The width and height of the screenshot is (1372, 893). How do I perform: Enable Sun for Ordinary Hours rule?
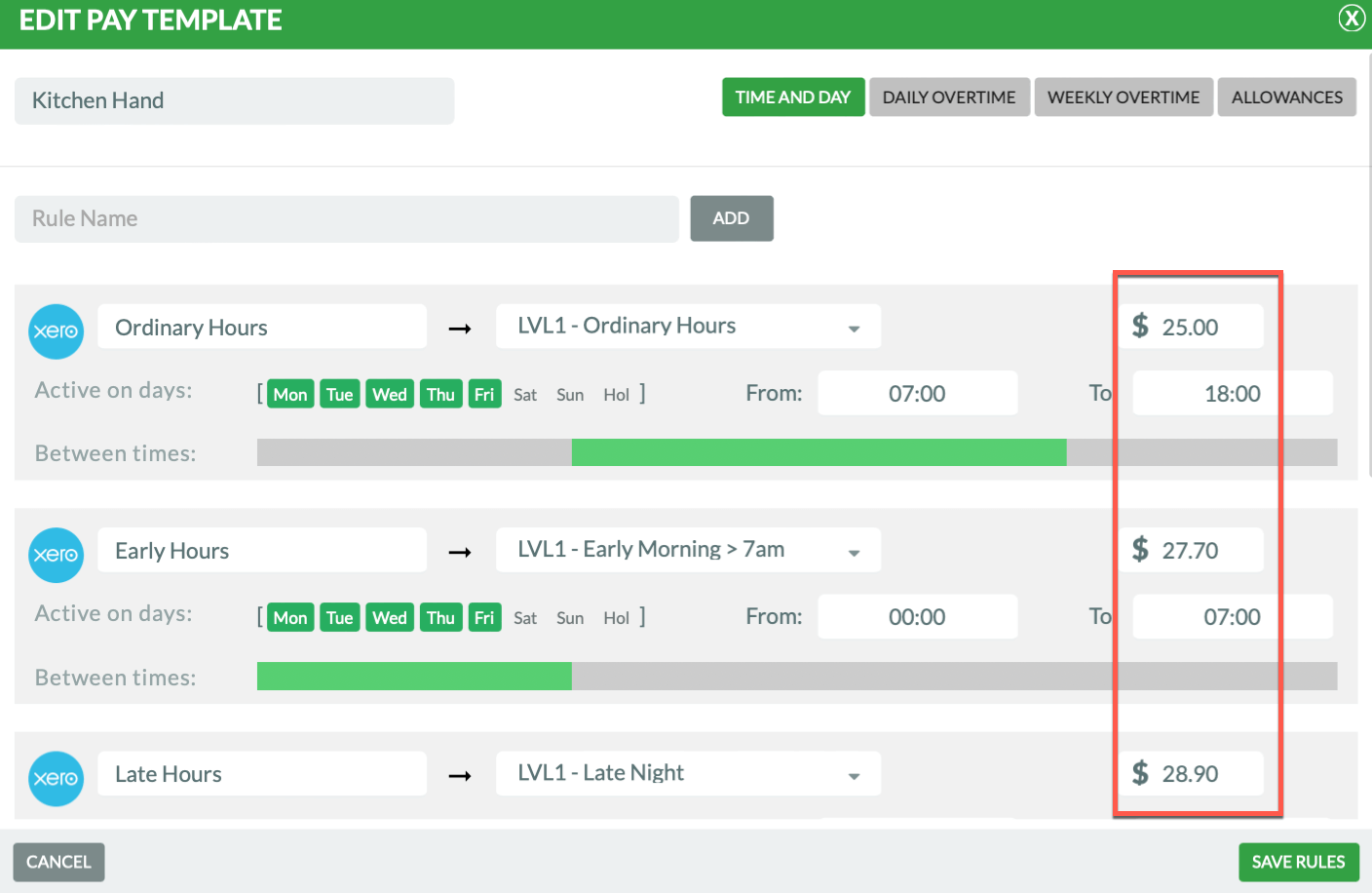click(x=570, y=395)
